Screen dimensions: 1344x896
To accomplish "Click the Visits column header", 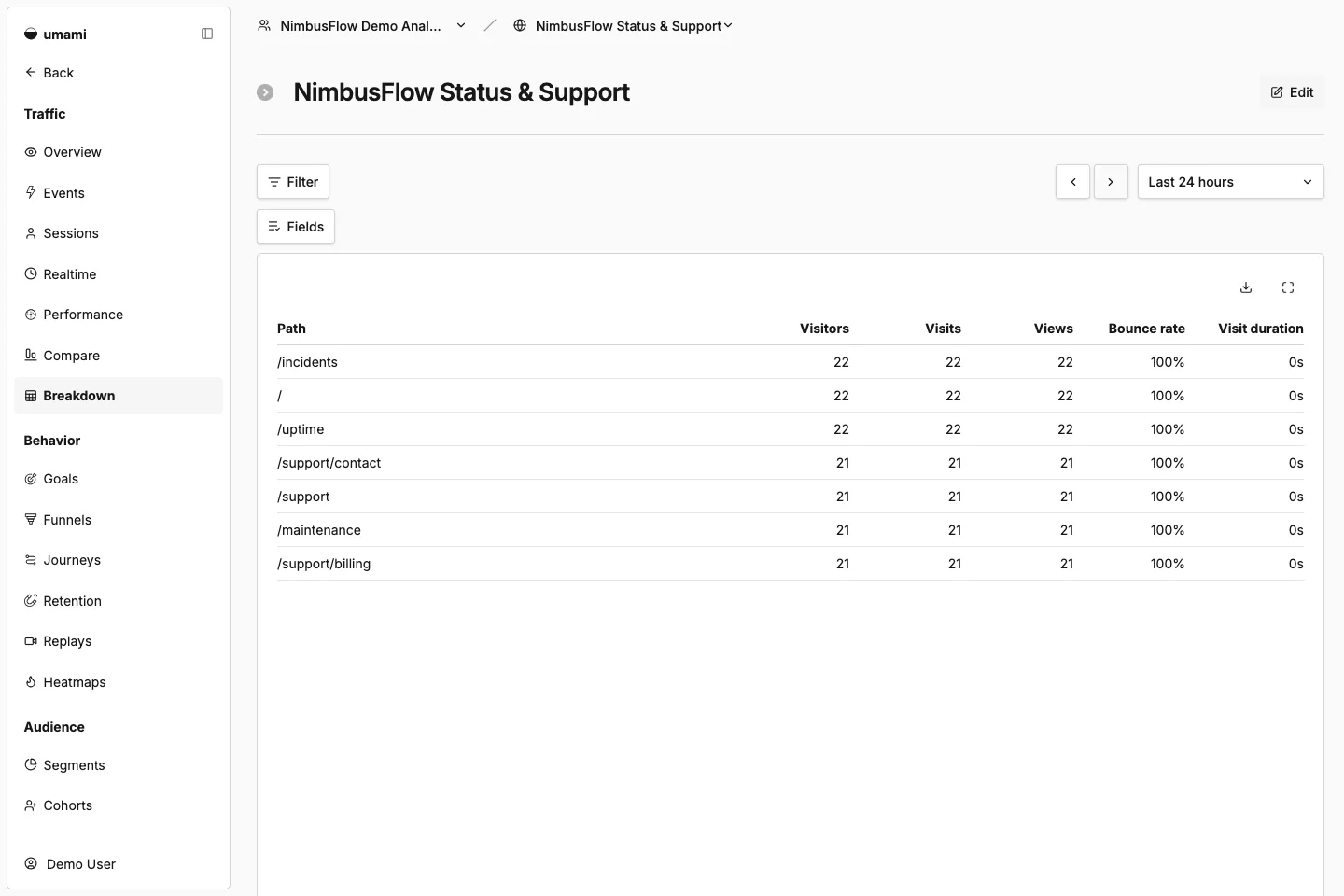I will coord(943,329).
